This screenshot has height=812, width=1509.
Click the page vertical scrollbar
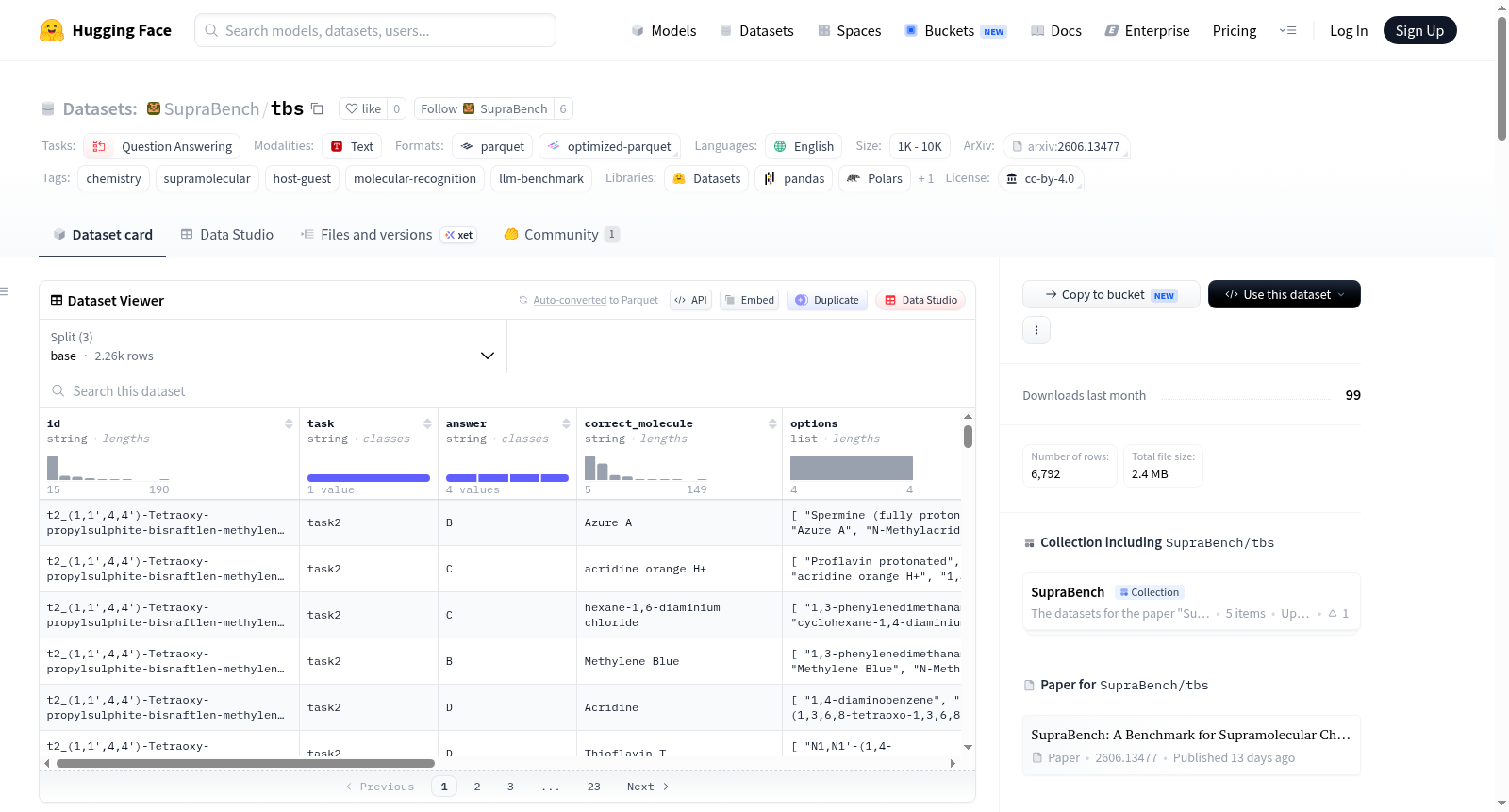point(1501,79)
